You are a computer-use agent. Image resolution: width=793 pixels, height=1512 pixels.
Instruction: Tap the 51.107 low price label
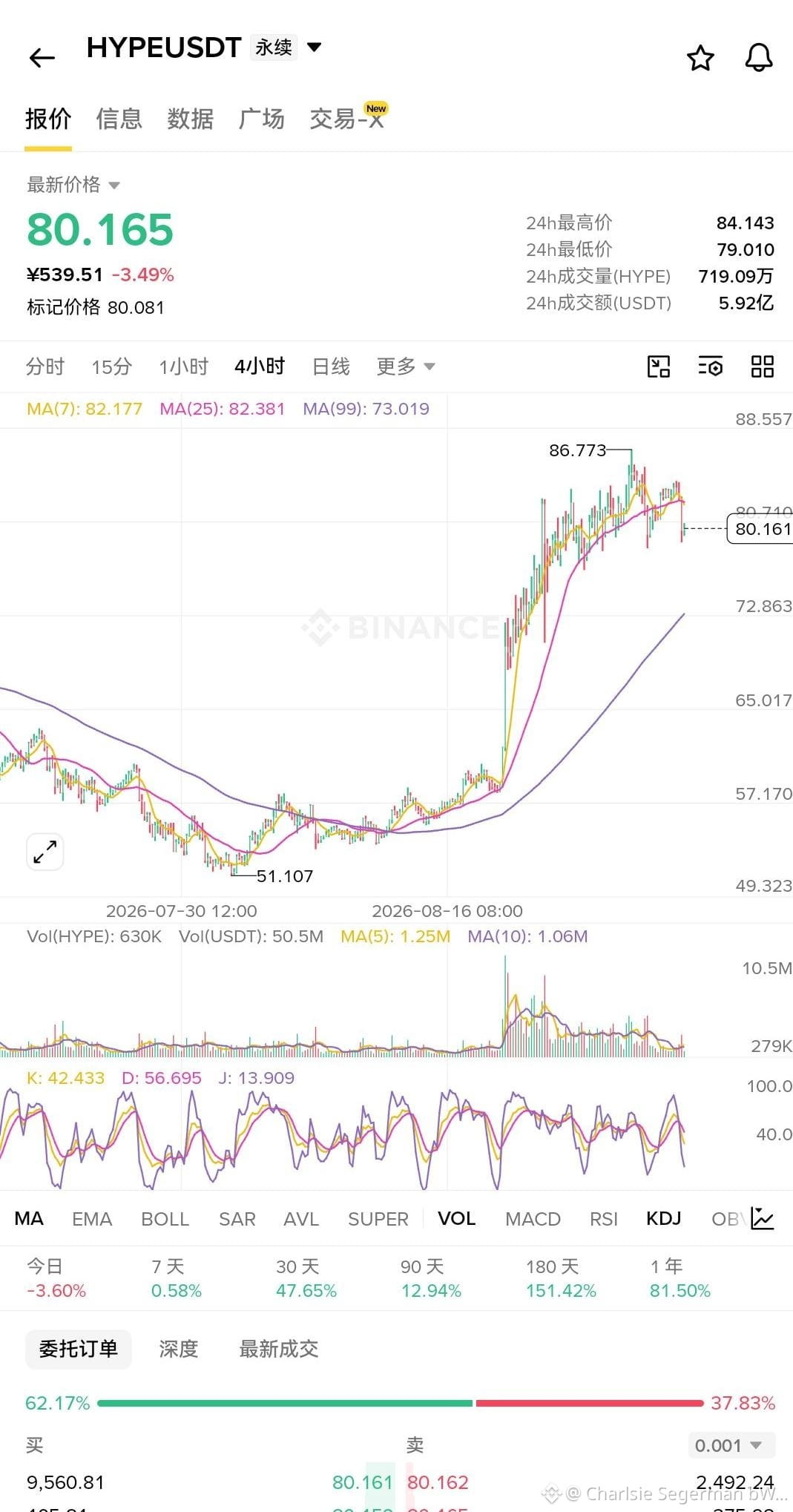click(285, 876)
